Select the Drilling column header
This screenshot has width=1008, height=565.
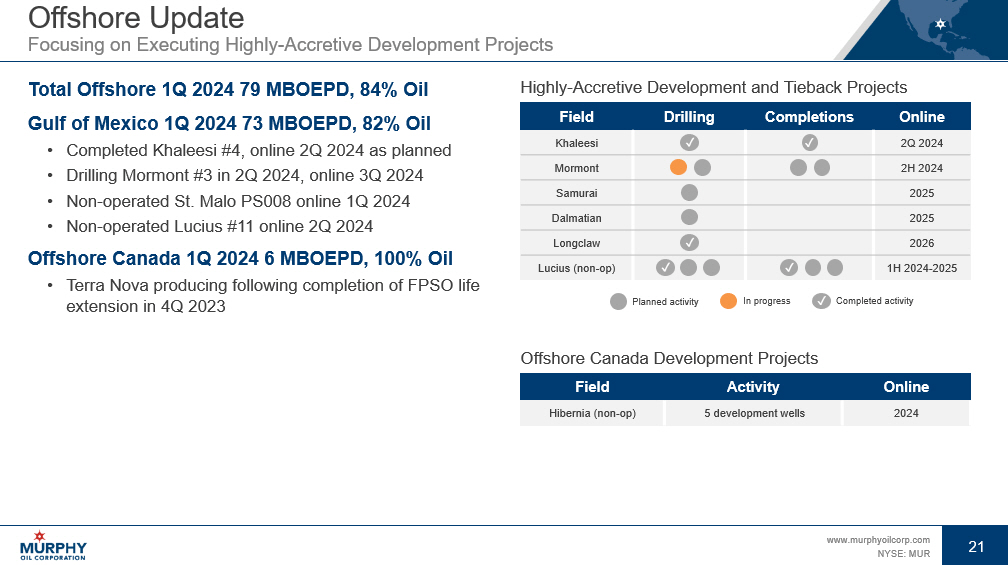click(689, 117)
